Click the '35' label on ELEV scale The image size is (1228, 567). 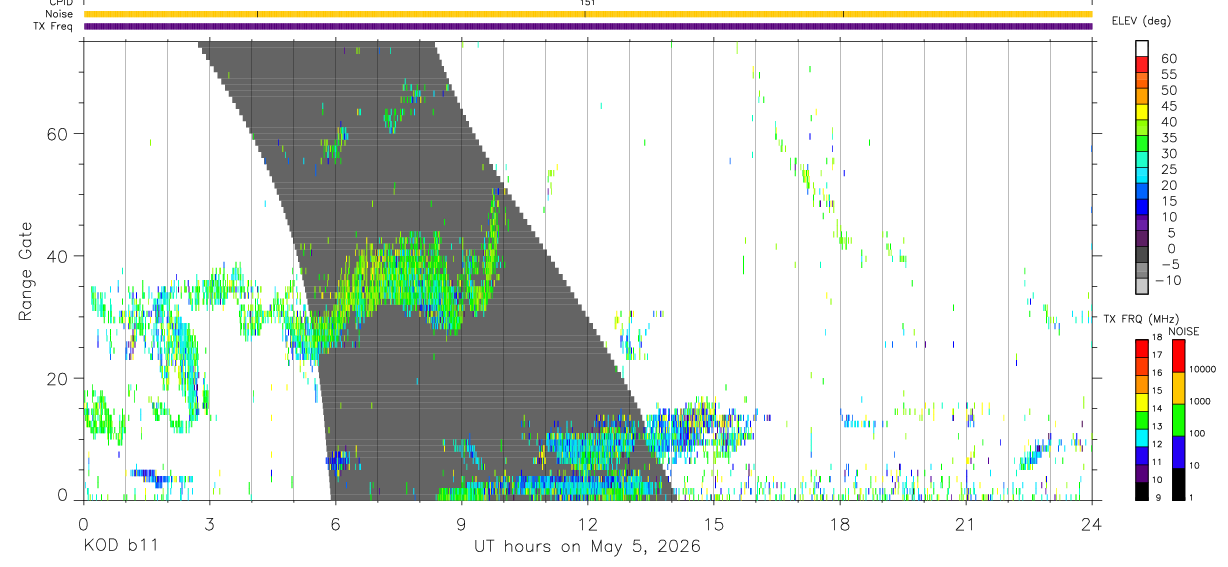[1169, 138]
